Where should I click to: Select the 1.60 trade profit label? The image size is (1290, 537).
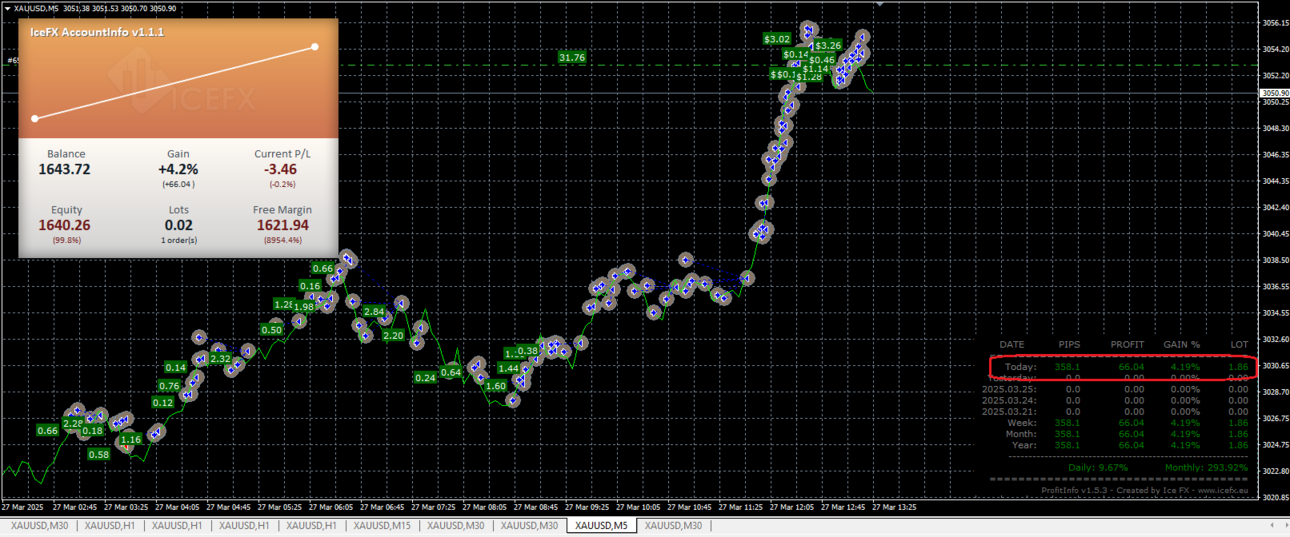pos(495,386)
